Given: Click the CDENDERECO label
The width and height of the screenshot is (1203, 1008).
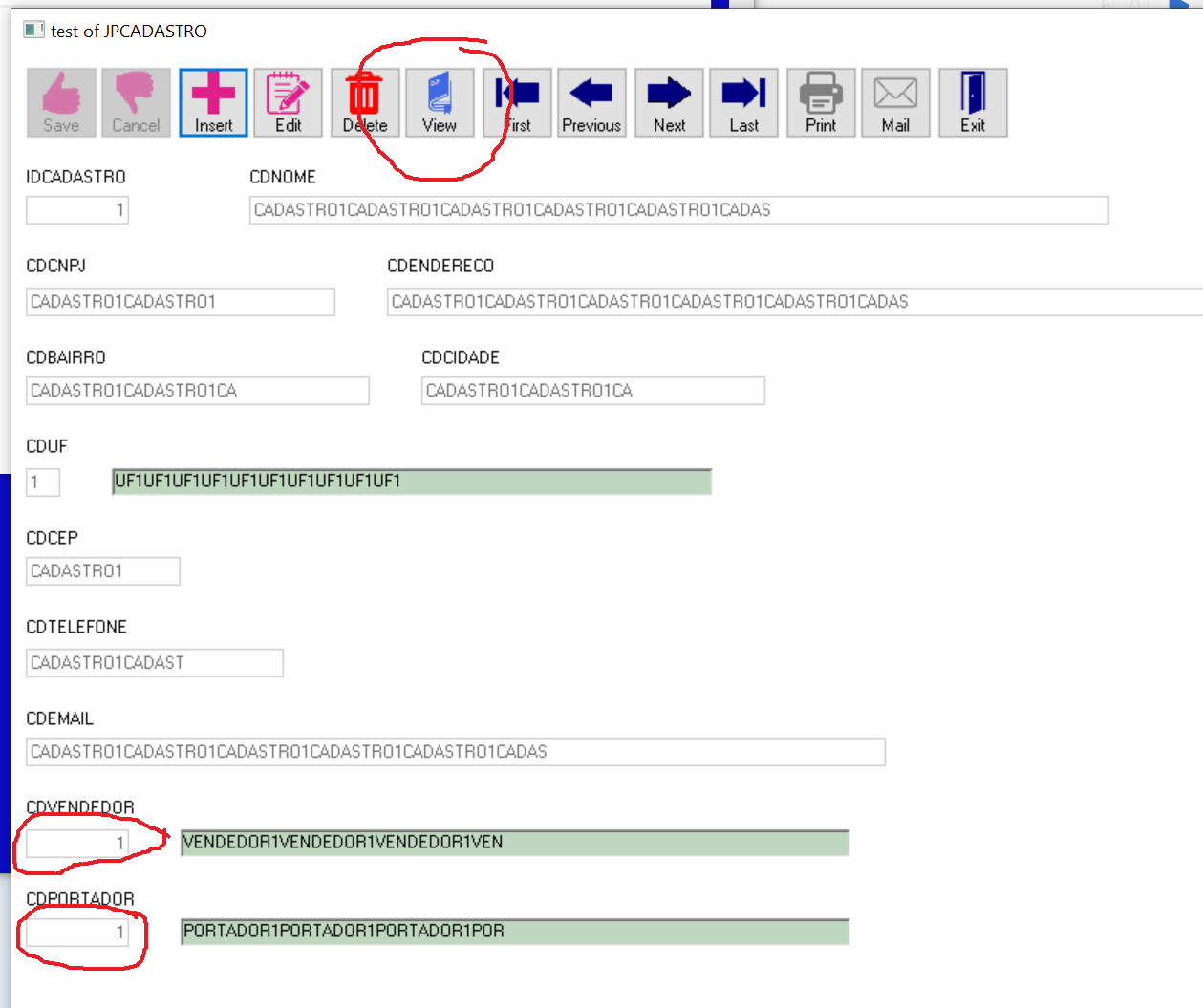Looking at the screenshot, I should tap(440, 266).
